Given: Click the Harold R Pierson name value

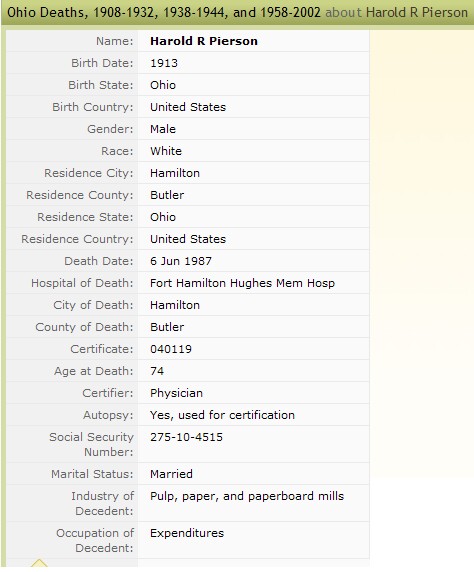Looking at the screenshot, I should point(204,41).
